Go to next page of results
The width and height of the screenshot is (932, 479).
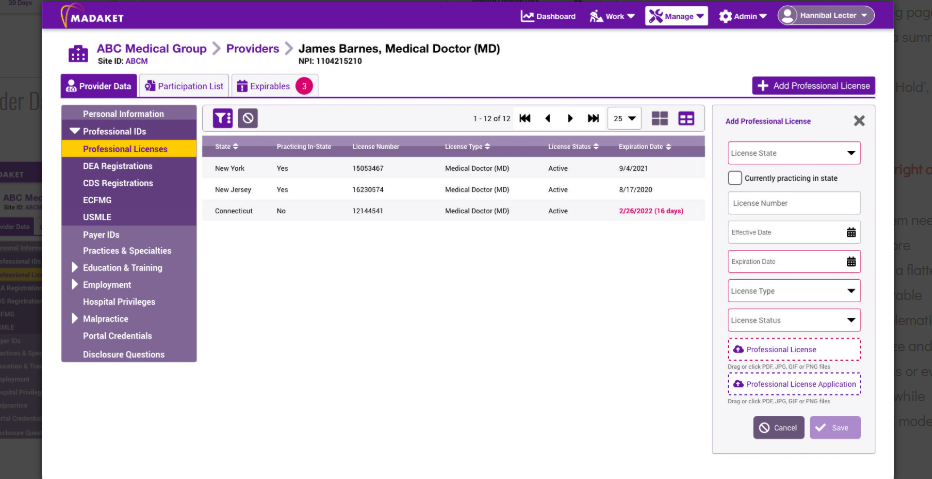pyautogui.click(x=570, y=118)
